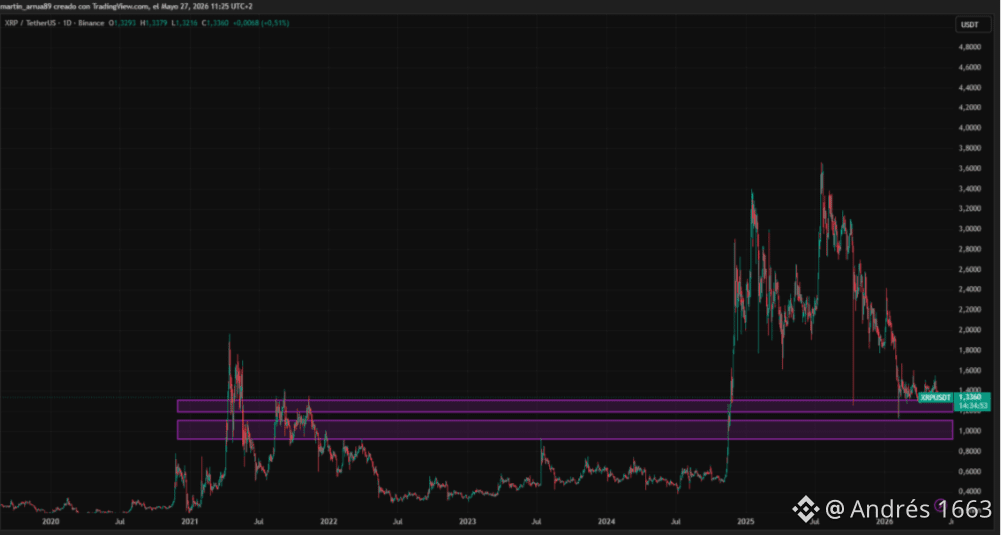The image size is (1001, 535).
Task: Click the 2021 label on time axis
Action: (189, 522)
